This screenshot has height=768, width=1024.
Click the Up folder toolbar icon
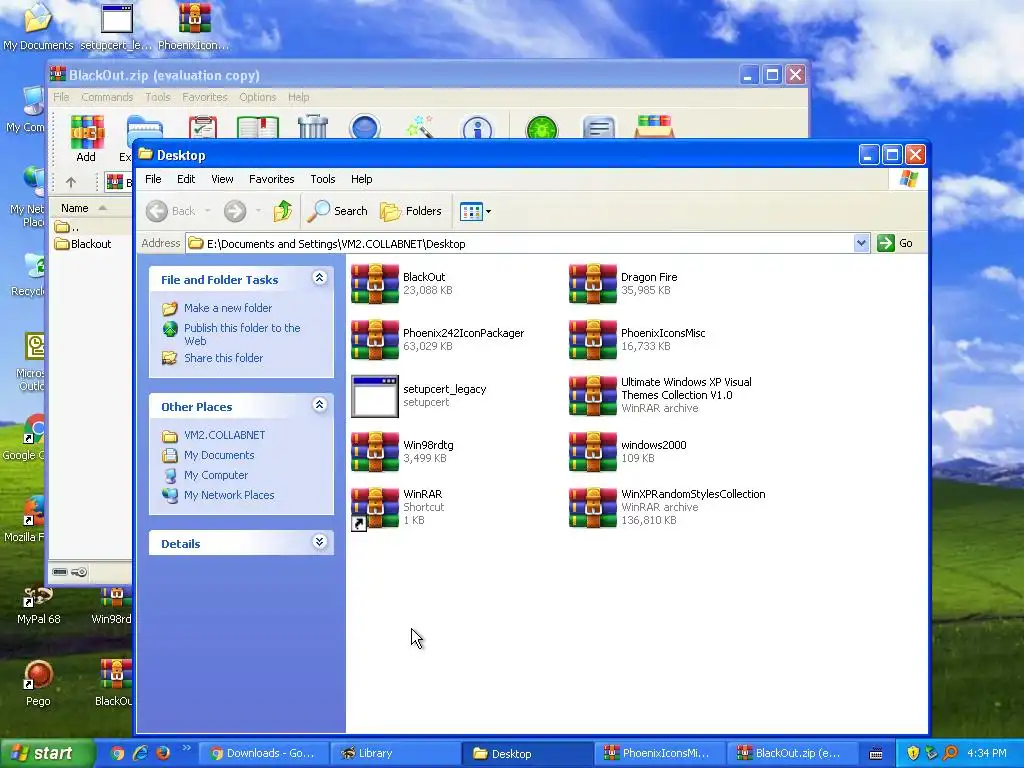(x=283, y=211)
